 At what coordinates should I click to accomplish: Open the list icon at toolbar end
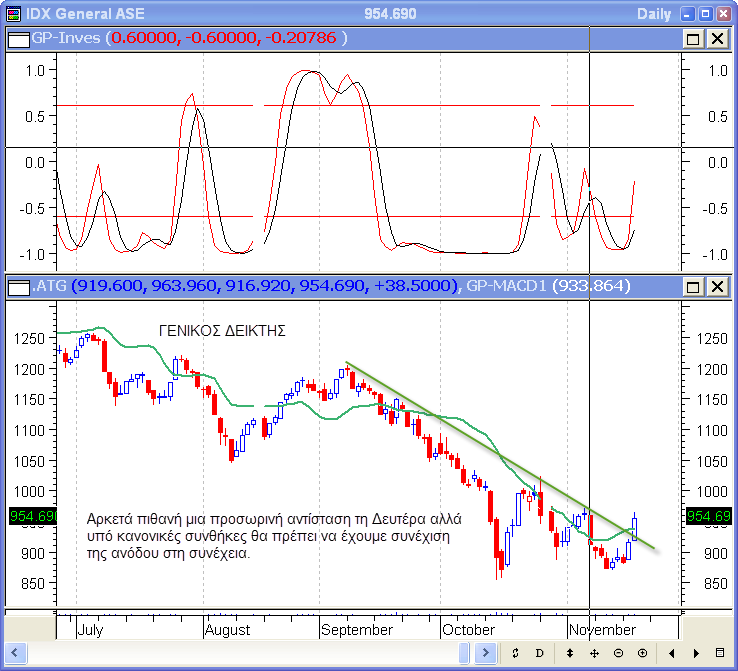720,653
